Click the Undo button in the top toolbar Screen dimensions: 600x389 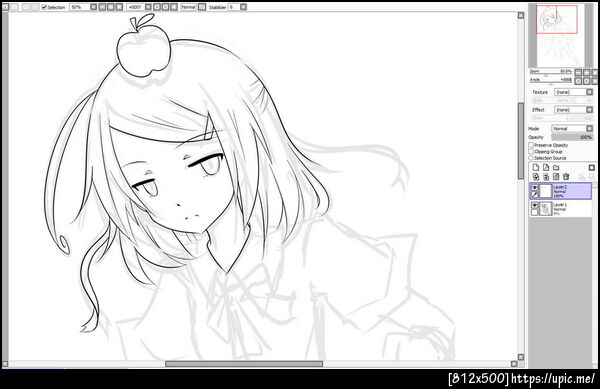(x=5, y=7)
